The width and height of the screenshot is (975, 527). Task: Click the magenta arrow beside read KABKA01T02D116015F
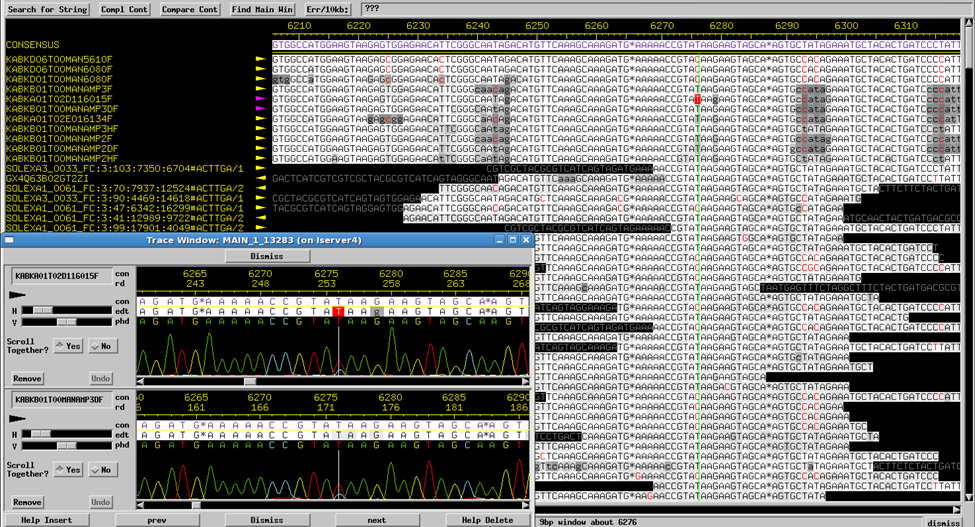(262, 98)
